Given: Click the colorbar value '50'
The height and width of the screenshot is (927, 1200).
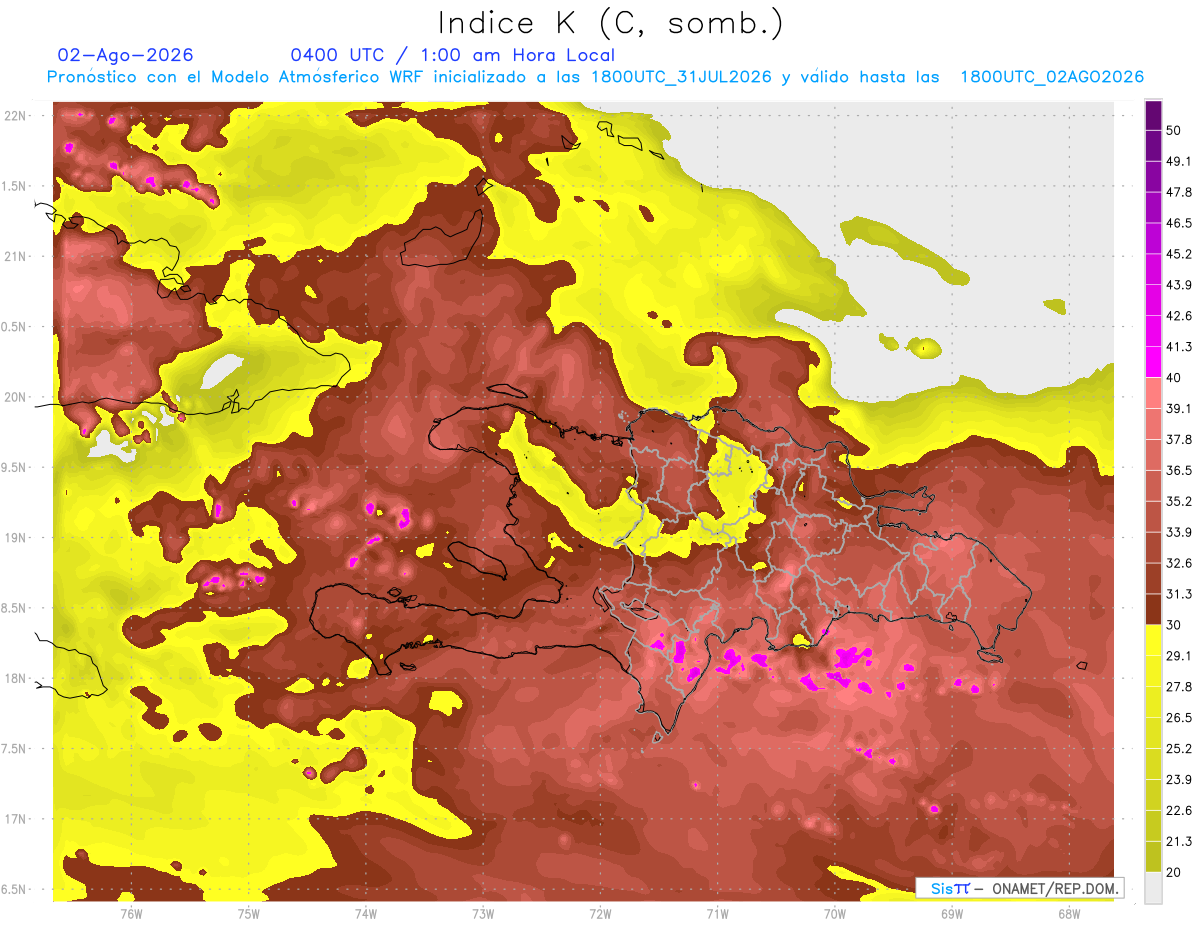Looking at the screenshot, I should [1174, 131].
